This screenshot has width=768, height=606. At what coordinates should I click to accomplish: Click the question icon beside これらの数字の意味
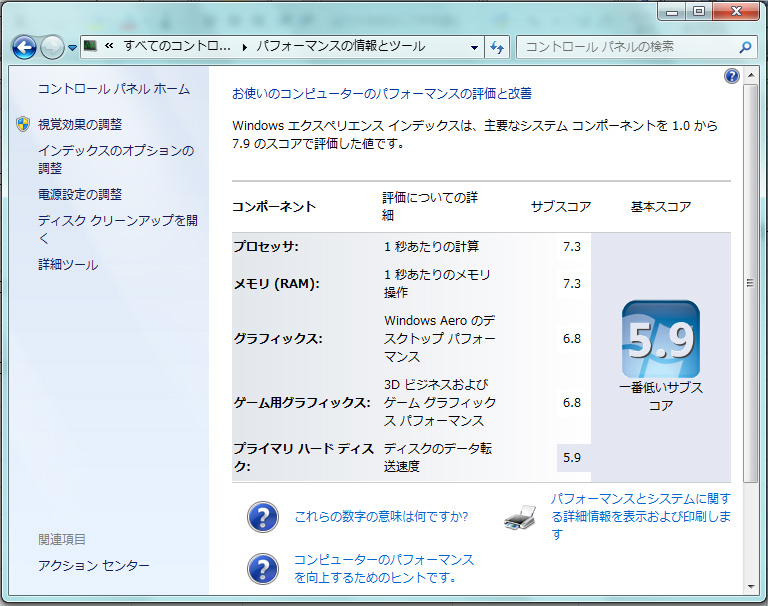pyautogui.click(x=263, y=517)
